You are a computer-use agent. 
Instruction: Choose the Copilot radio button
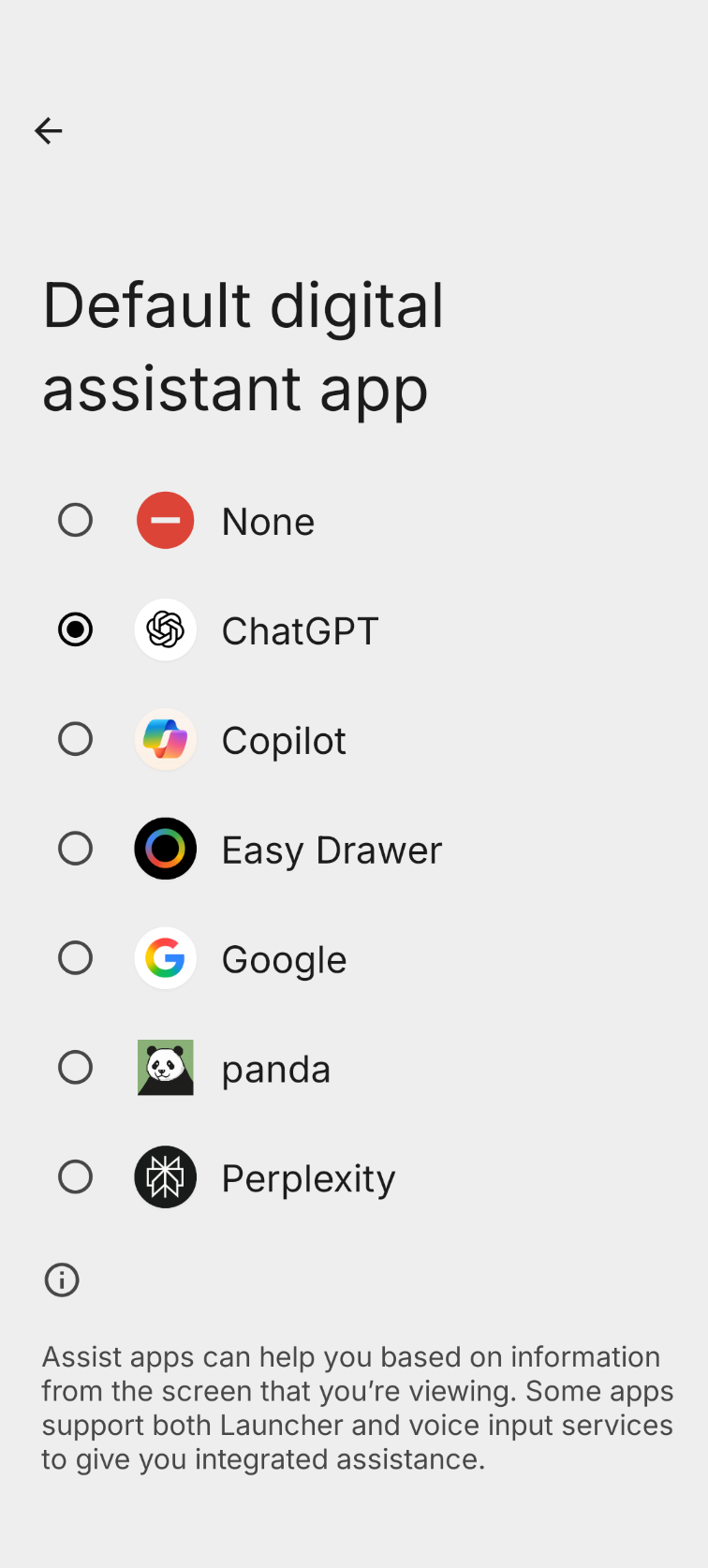pos(76,739)
